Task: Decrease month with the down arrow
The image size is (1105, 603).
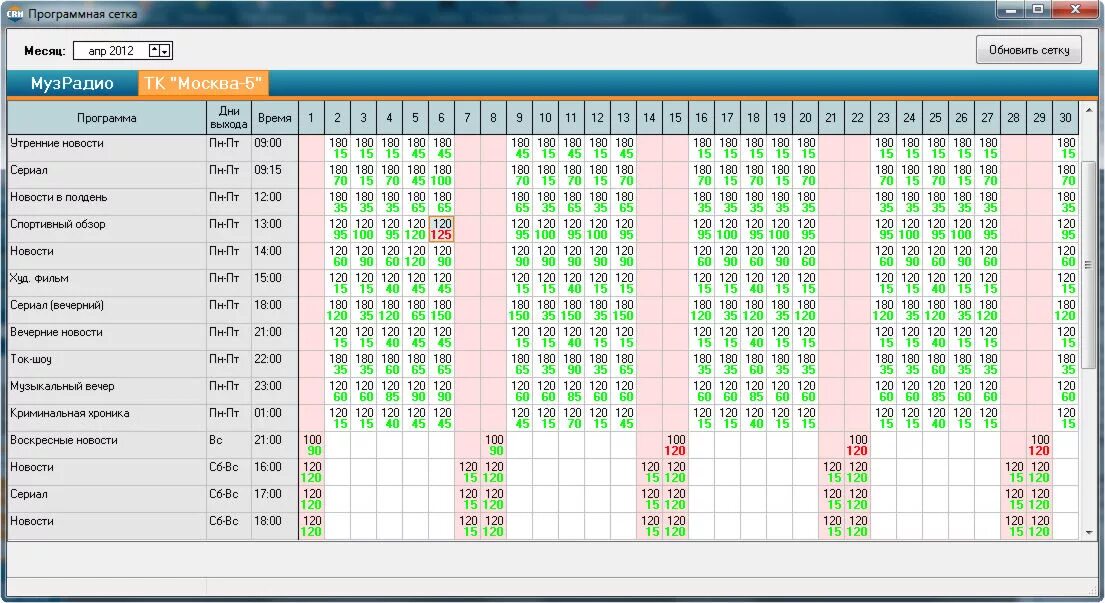Action: (x=164, y=51)
